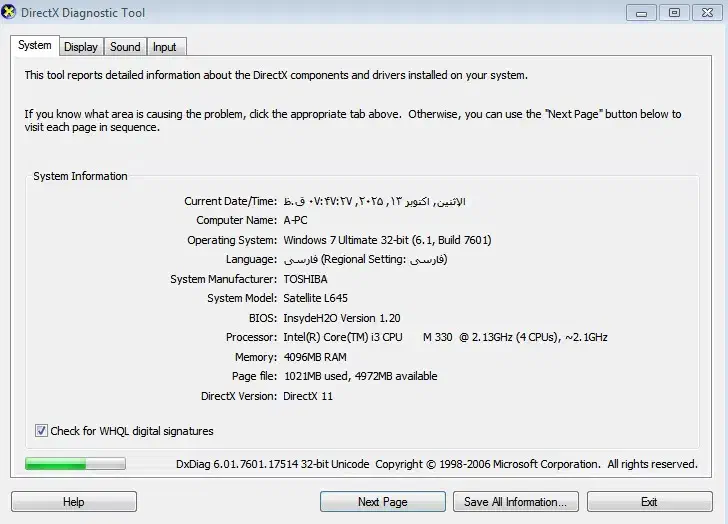728x524 pixels.
Task: Uncheck Check for WHQL digital signatures
Action: pos(41,431)
